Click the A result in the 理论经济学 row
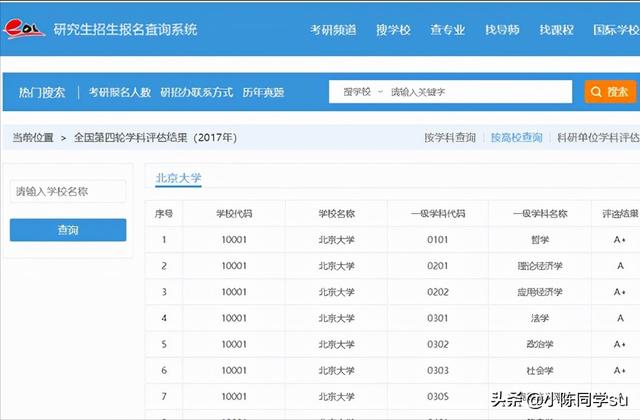 click(620, 266)
